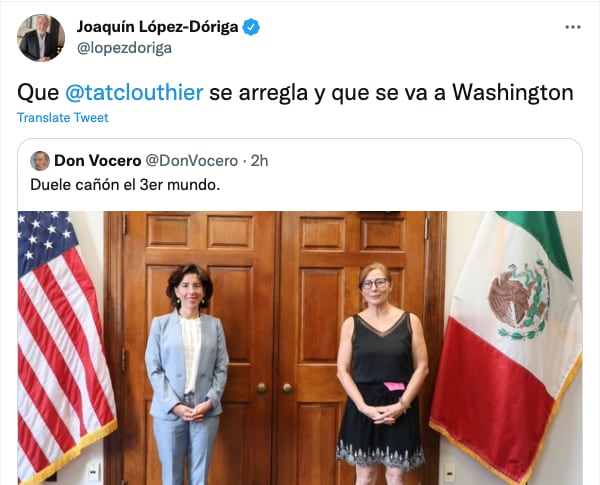This screenshot has height=485, width=600.
Task: Open Don Vocero's display name
Action: (98, 161)
